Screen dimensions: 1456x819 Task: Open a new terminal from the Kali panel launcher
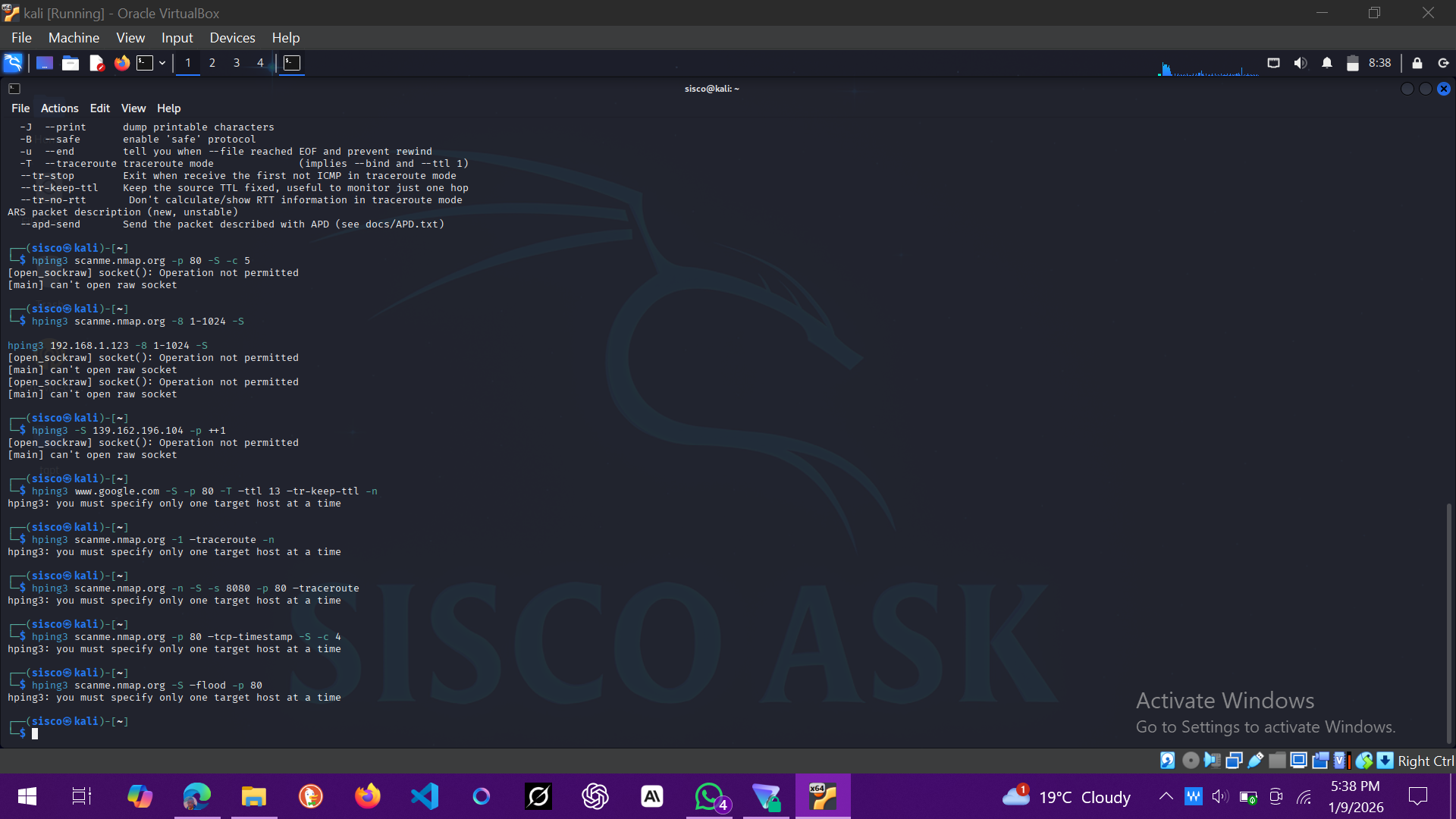coord(145,63)
